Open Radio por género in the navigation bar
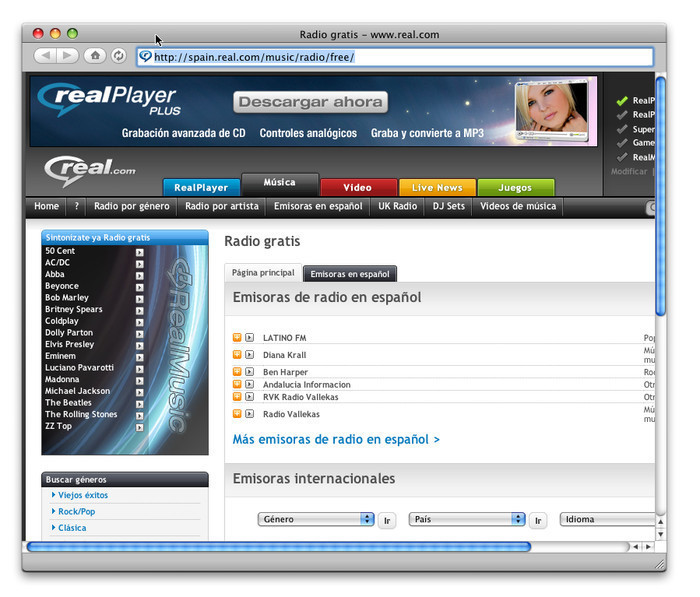 click(x=132, y=206)
